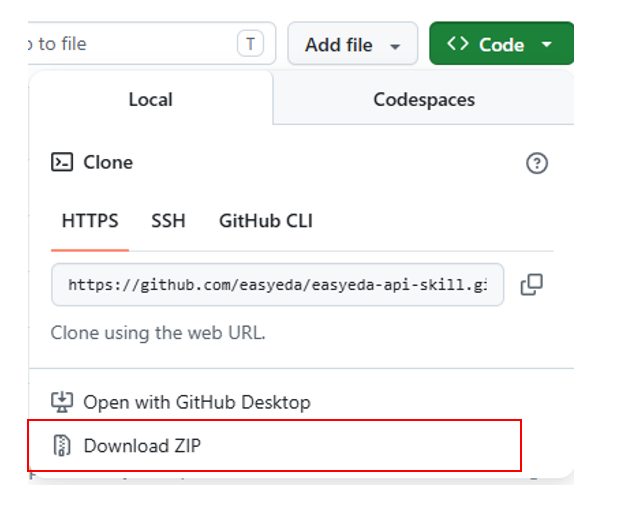Choose Download ZIP
This screenshot has width=618, height=515.
pyautogui.click(x=274, y=446)
